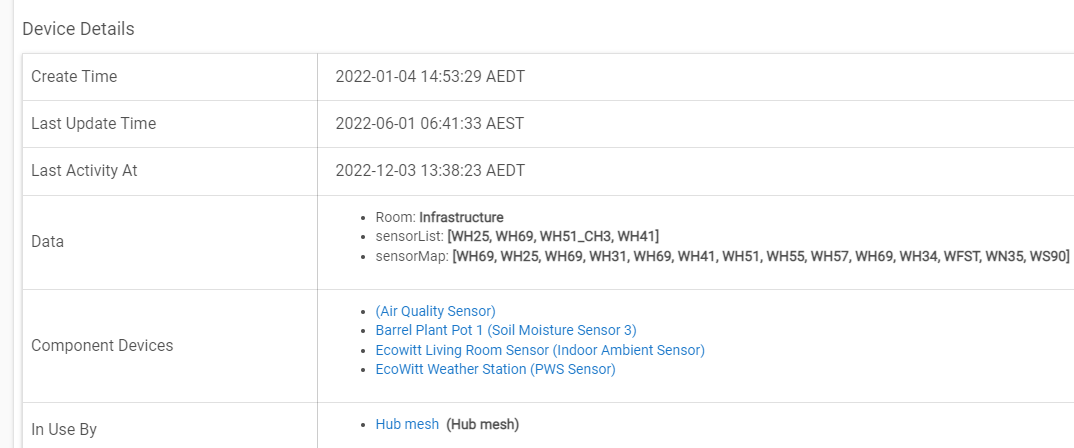Click the Last Update Time label
Screen dimensions: 1074x448
[93, 124]
